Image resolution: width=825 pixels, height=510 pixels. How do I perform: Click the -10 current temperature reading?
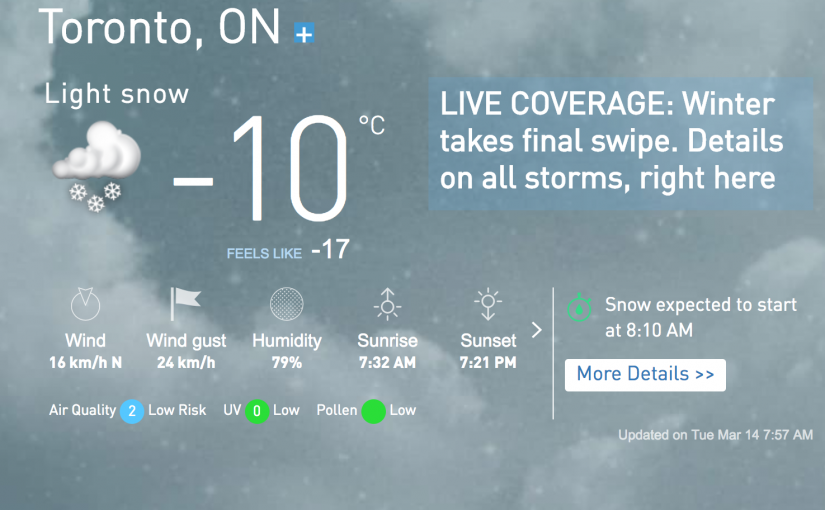[263, 170]
